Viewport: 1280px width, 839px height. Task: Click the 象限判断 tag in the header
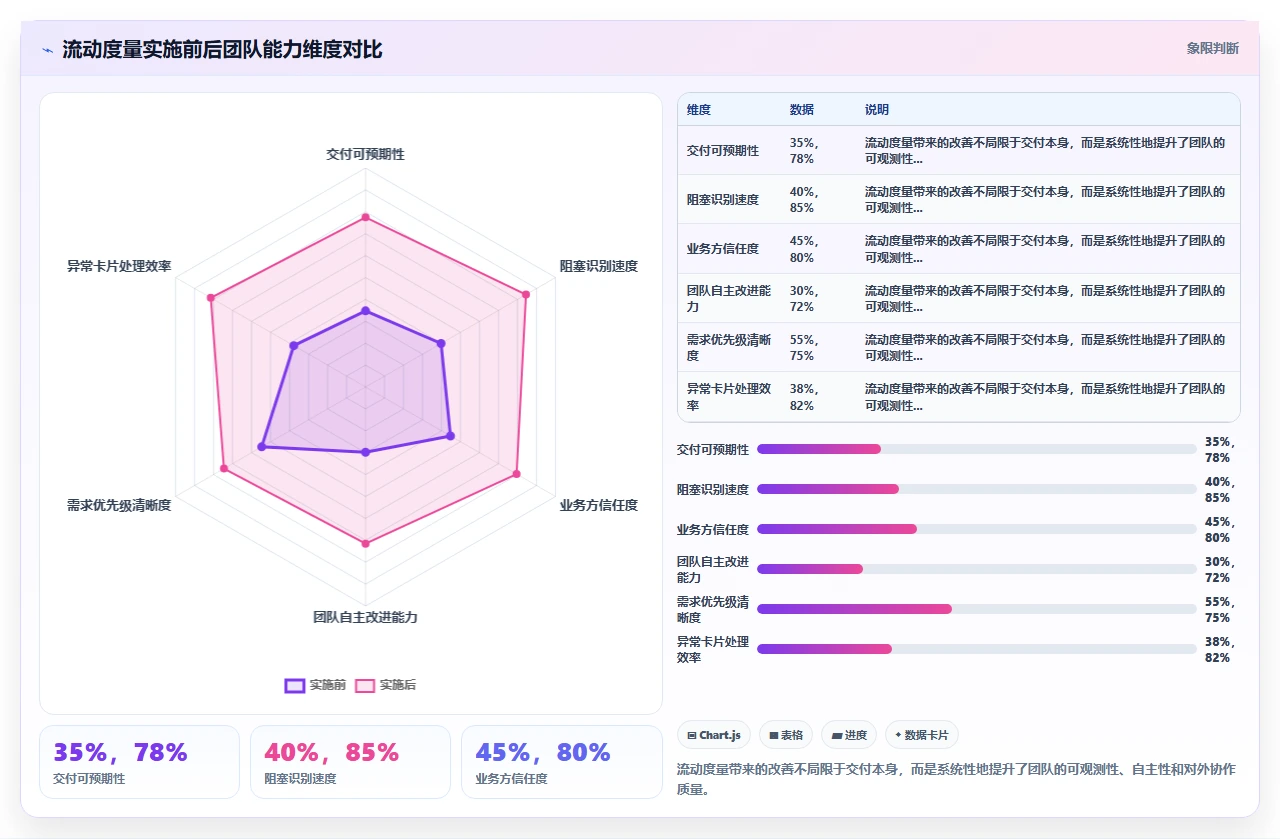[x=1212, y=48]
